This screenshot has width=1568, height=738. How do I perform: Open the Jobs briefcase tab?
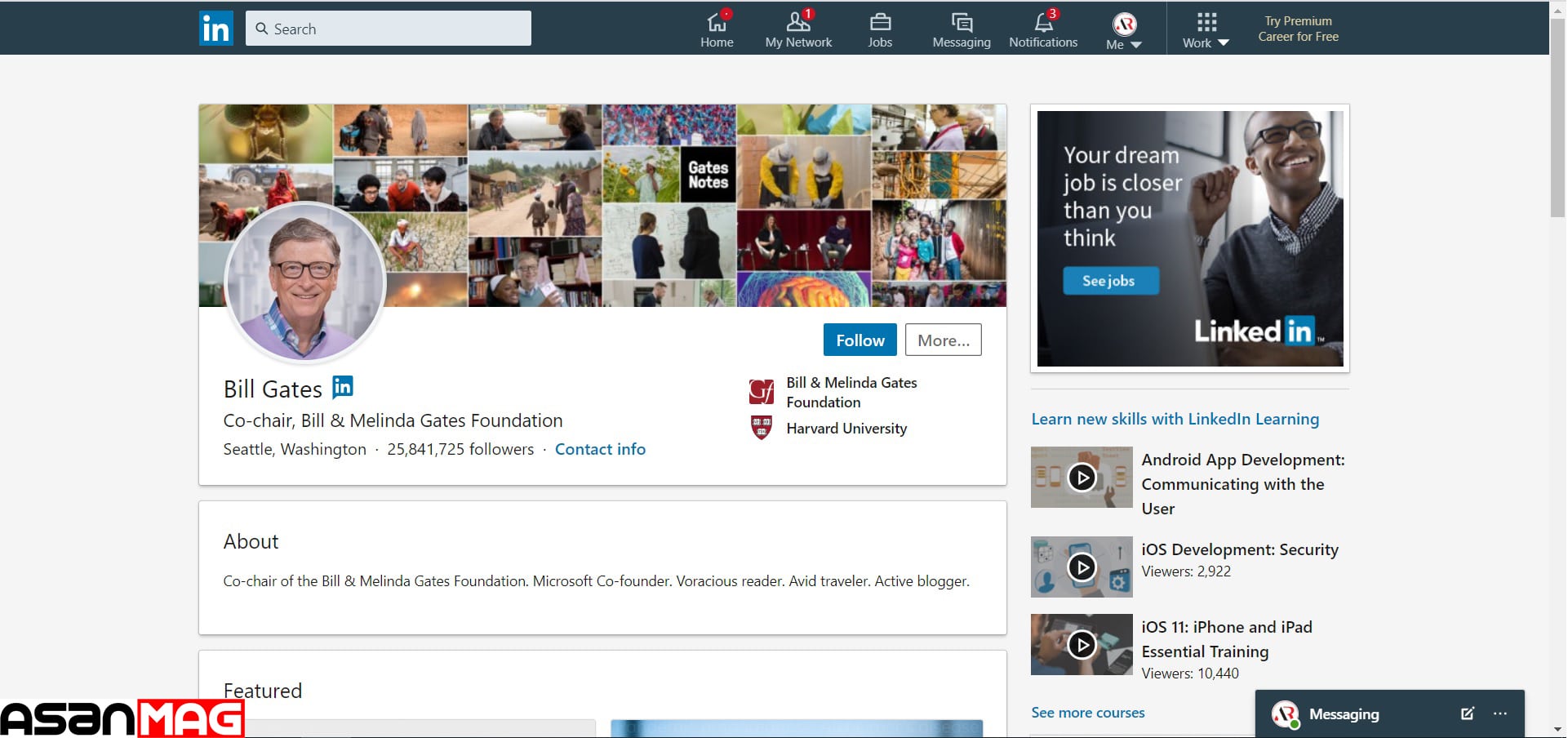click(880, 29)
